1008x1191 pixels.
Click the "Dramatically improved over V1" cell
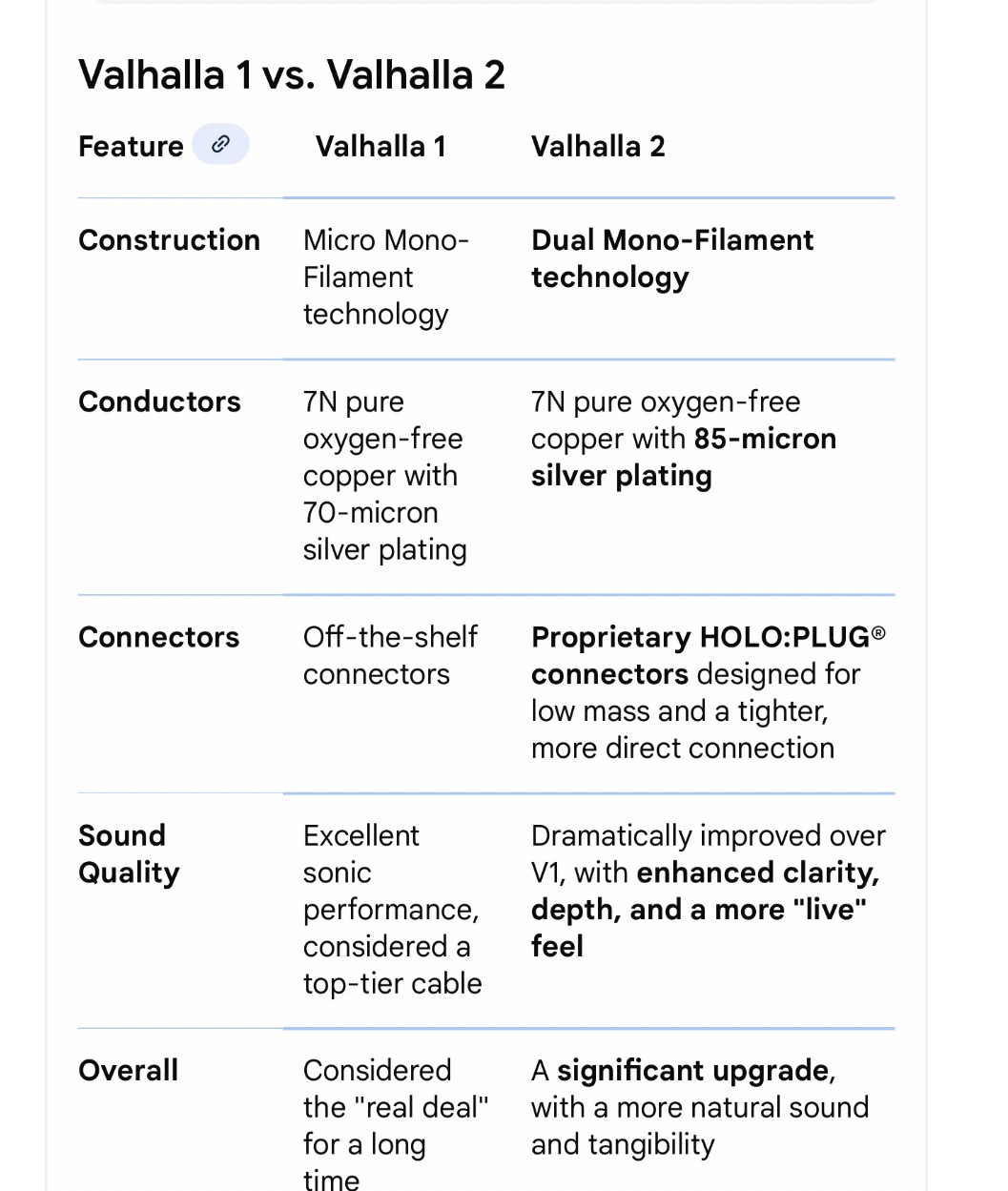tap(708, 836)
